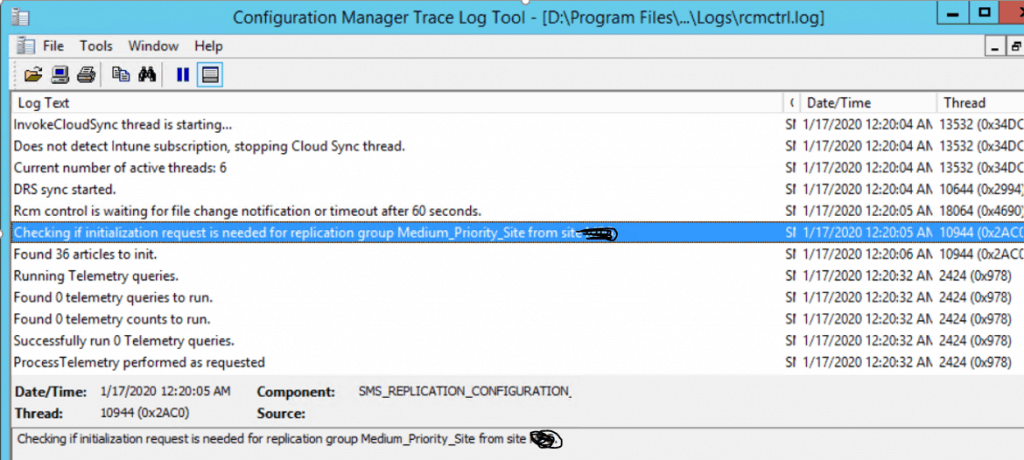Select row 'Rcm control is waiting for file change'
The image size is (1024, 460).
517,211
